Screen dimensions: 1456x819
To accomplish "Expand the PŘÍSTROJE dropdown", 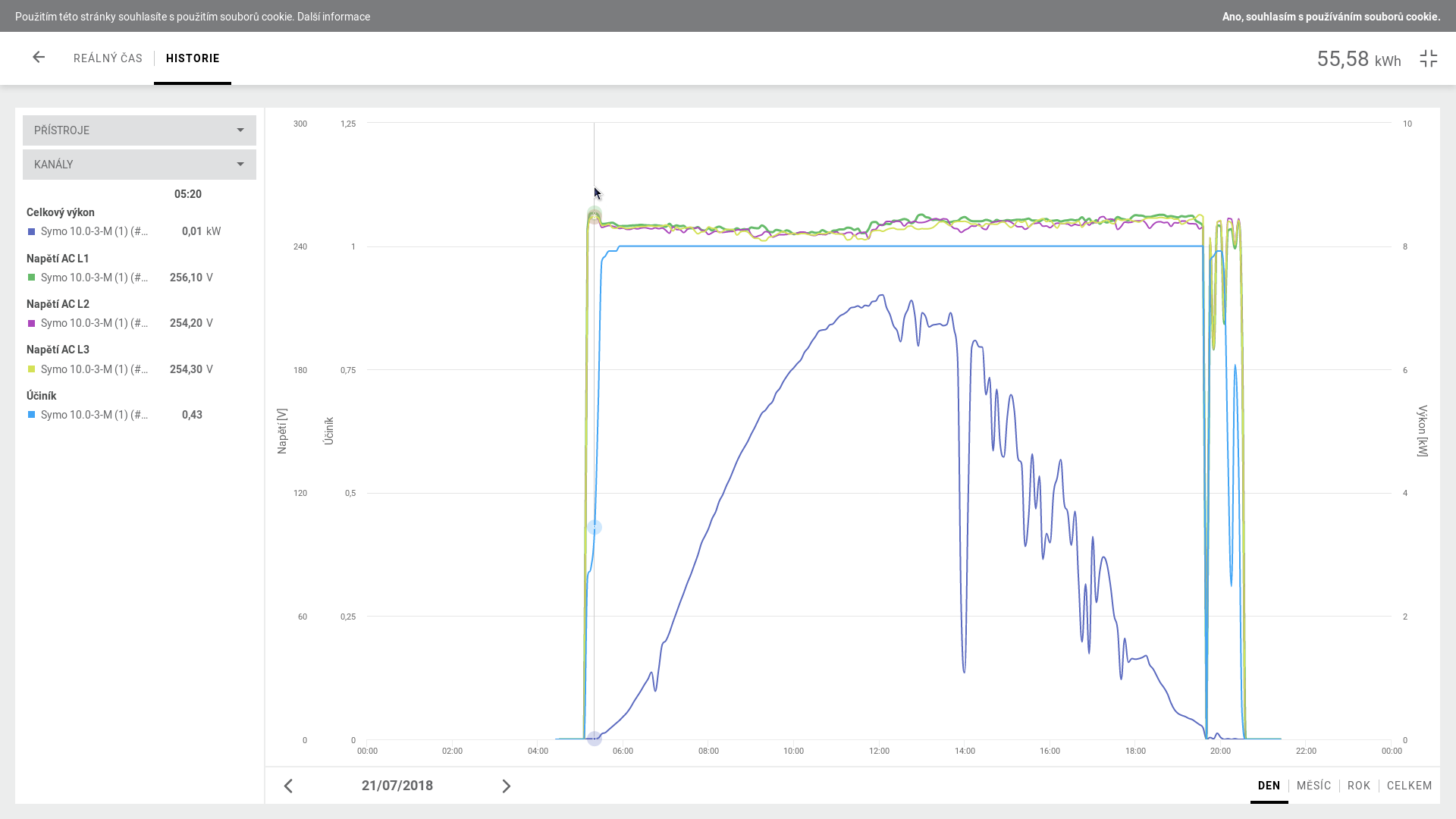I will click(x=139, y=130).
